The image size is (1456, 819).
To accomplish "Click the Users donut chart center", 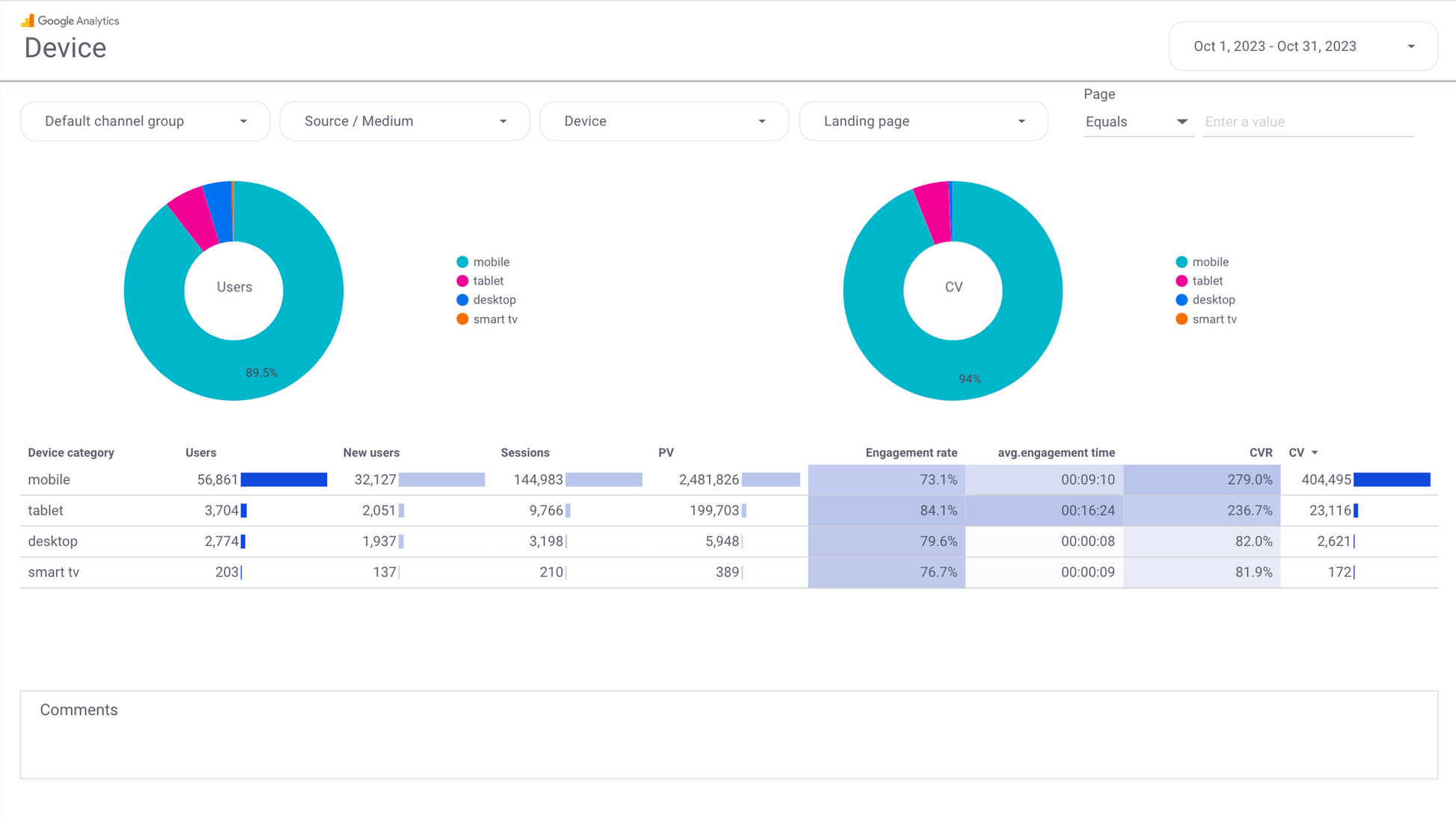I will [x=234, y=288].
